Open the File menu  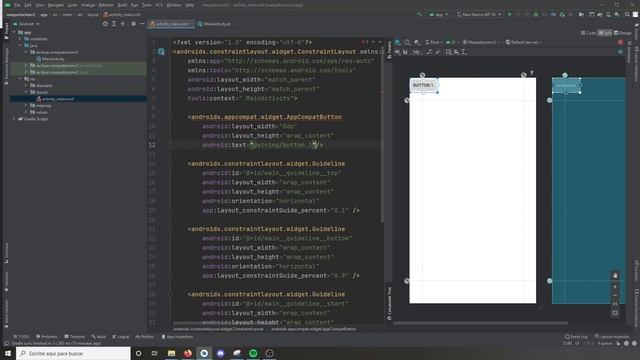click(x=17, y=5)
